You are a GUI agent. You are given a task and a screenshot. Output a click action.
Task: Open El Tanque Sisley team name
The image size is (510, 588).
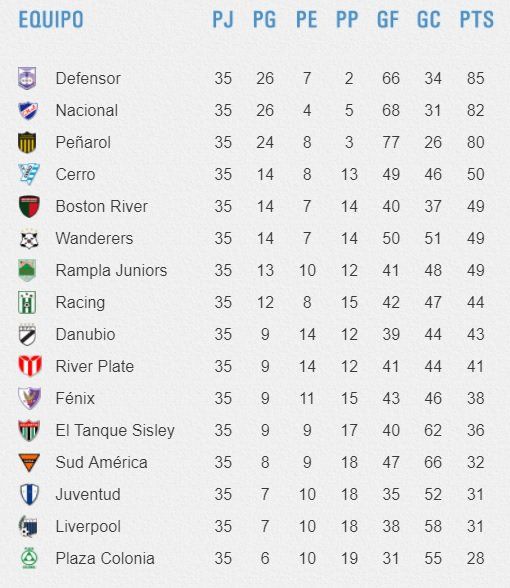[x=115, y=430]
